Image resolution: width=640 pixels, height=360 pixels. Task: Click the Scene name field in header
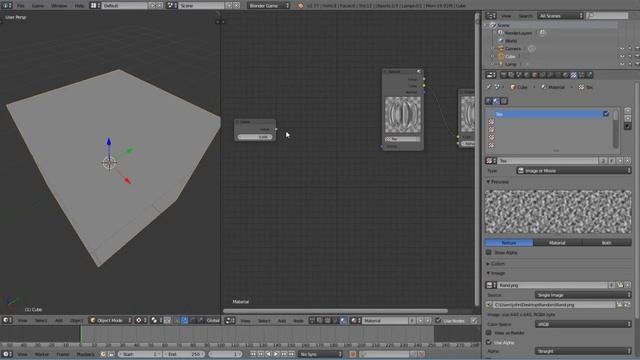point(201,6)
